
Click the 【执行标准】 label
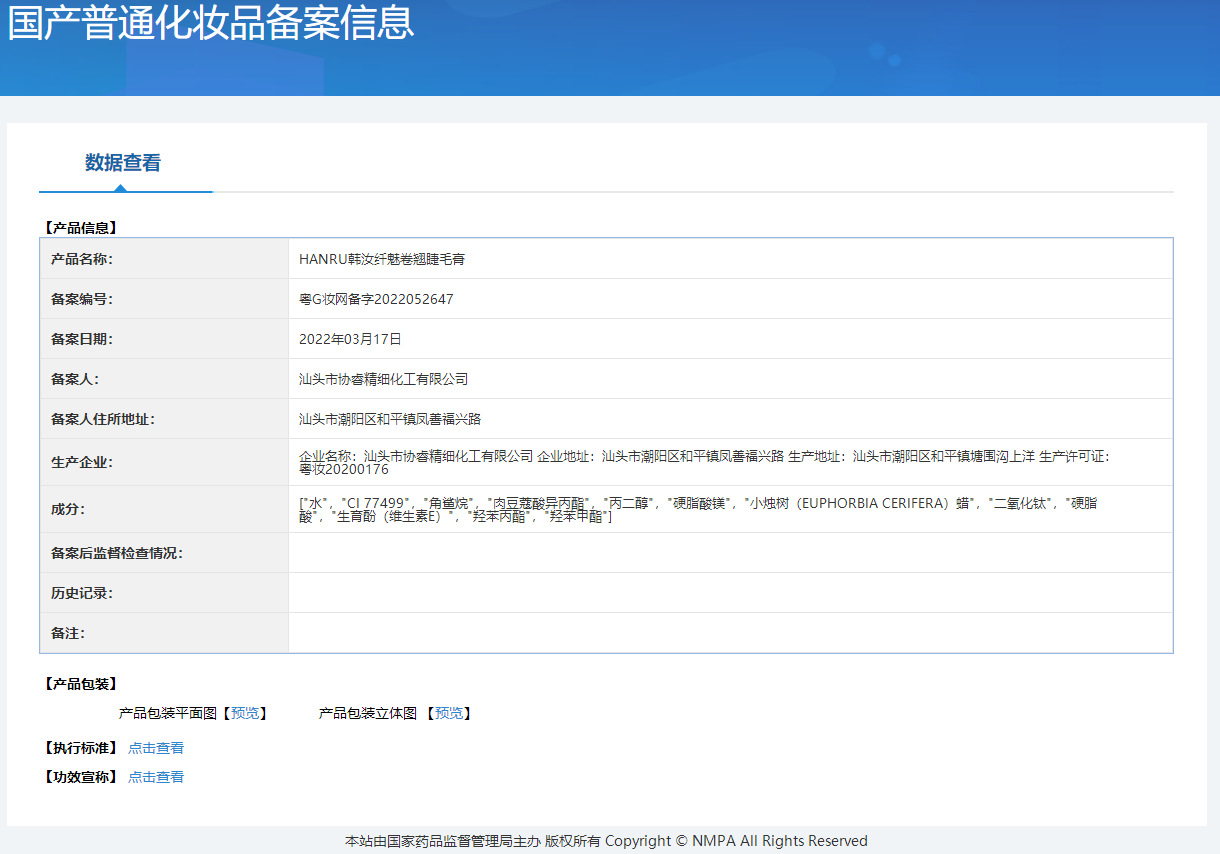[80, 748]
